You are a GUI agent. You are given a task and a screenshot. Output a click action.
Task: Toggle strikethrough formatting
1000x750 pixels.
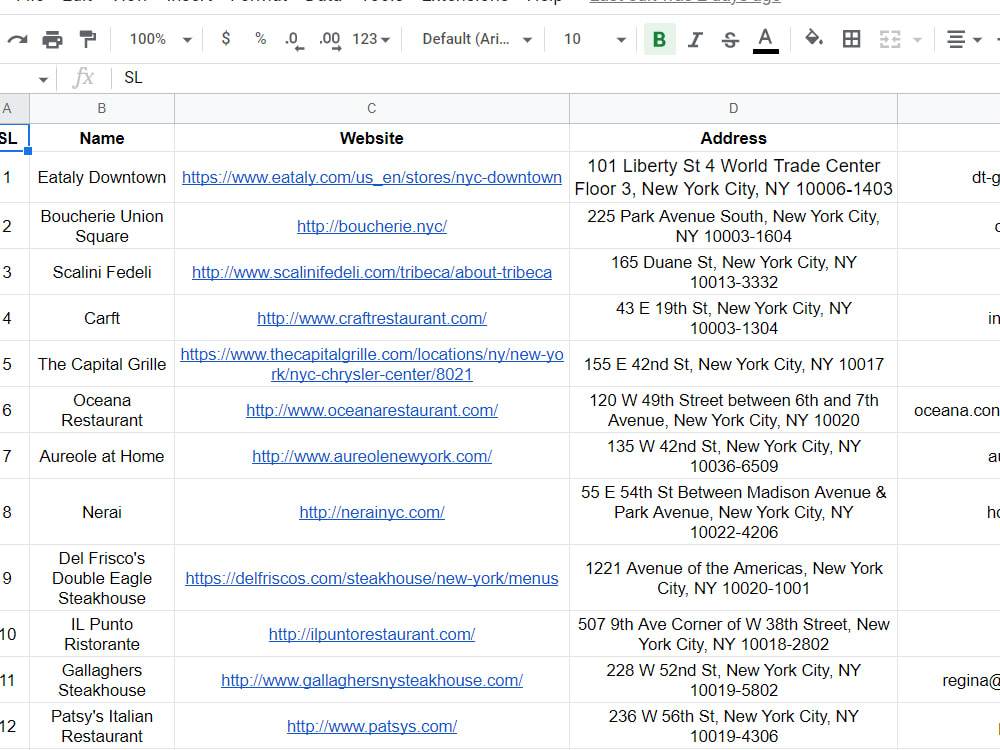click(x=730, y=40)
